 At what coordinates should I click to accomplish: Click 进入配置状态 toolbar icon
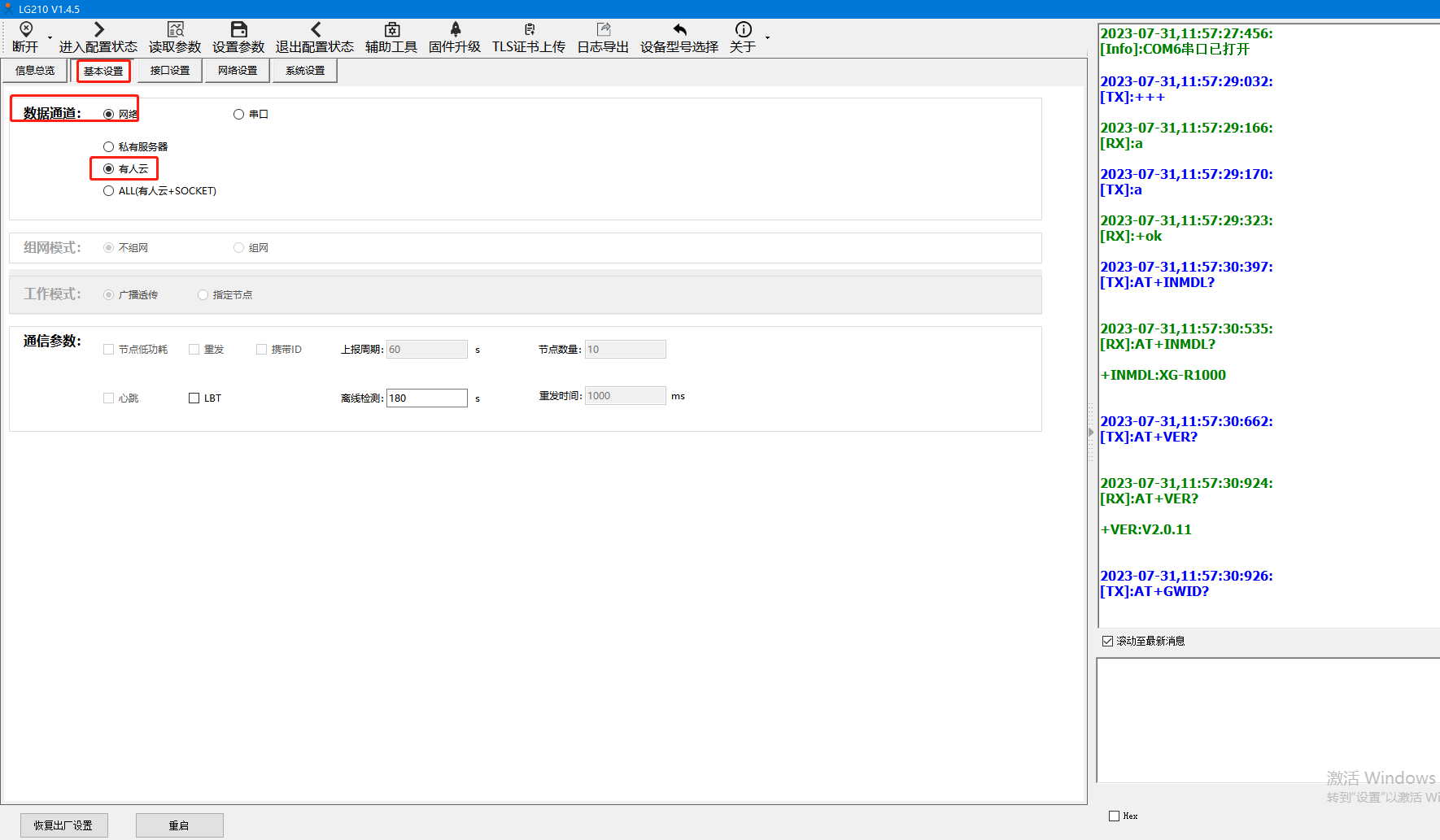click(98, 30)
